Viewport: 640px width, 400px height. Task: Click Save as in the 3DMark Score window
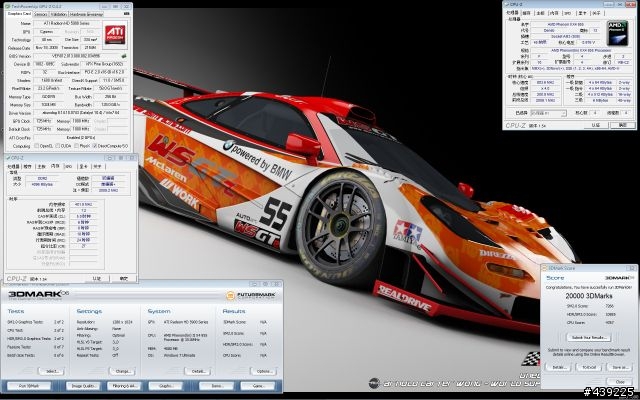point(620,367)
